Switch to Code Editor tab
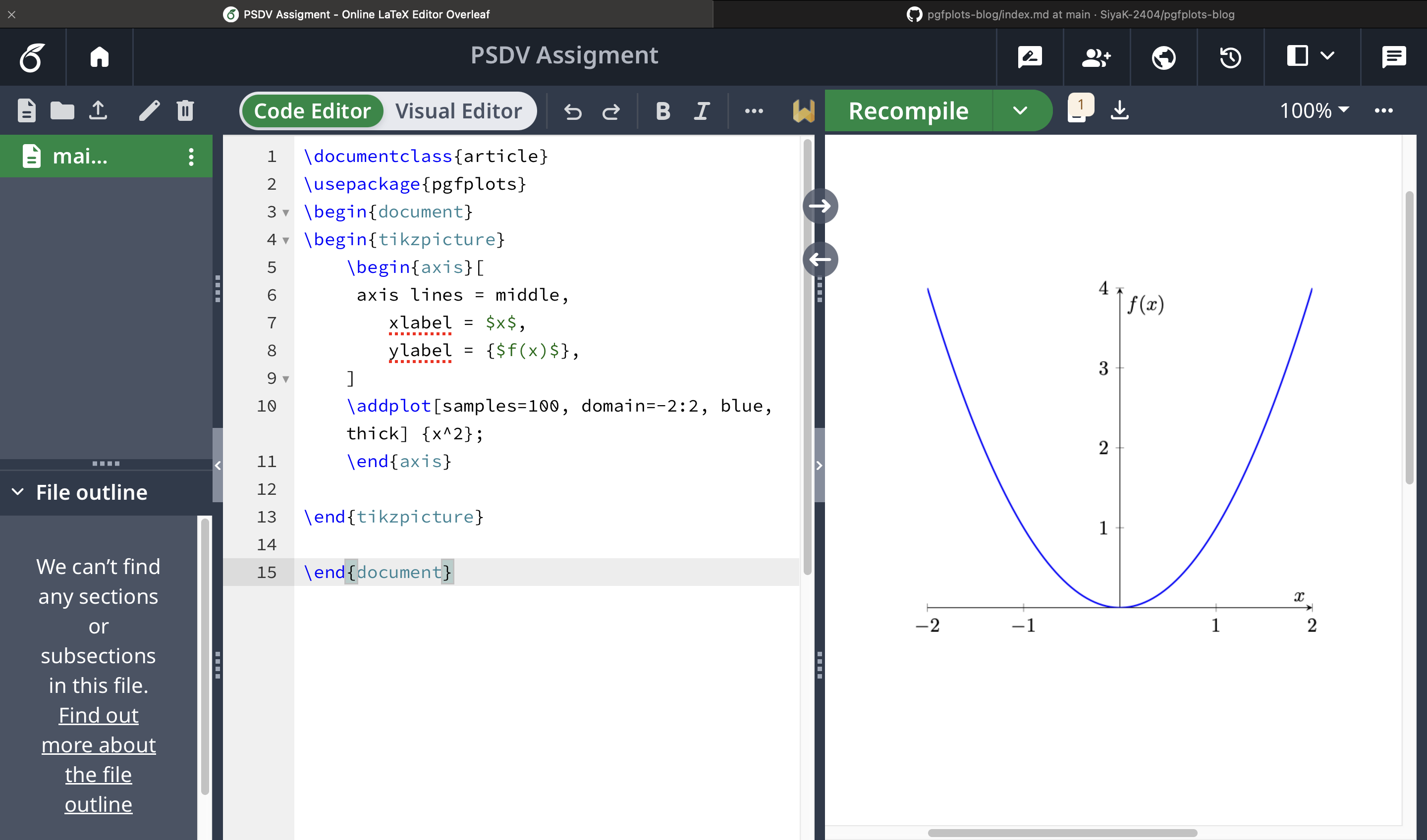Image resolution: width=1427 pixels, height=840 pixels. pyautogui.click(x=311, y=111)
